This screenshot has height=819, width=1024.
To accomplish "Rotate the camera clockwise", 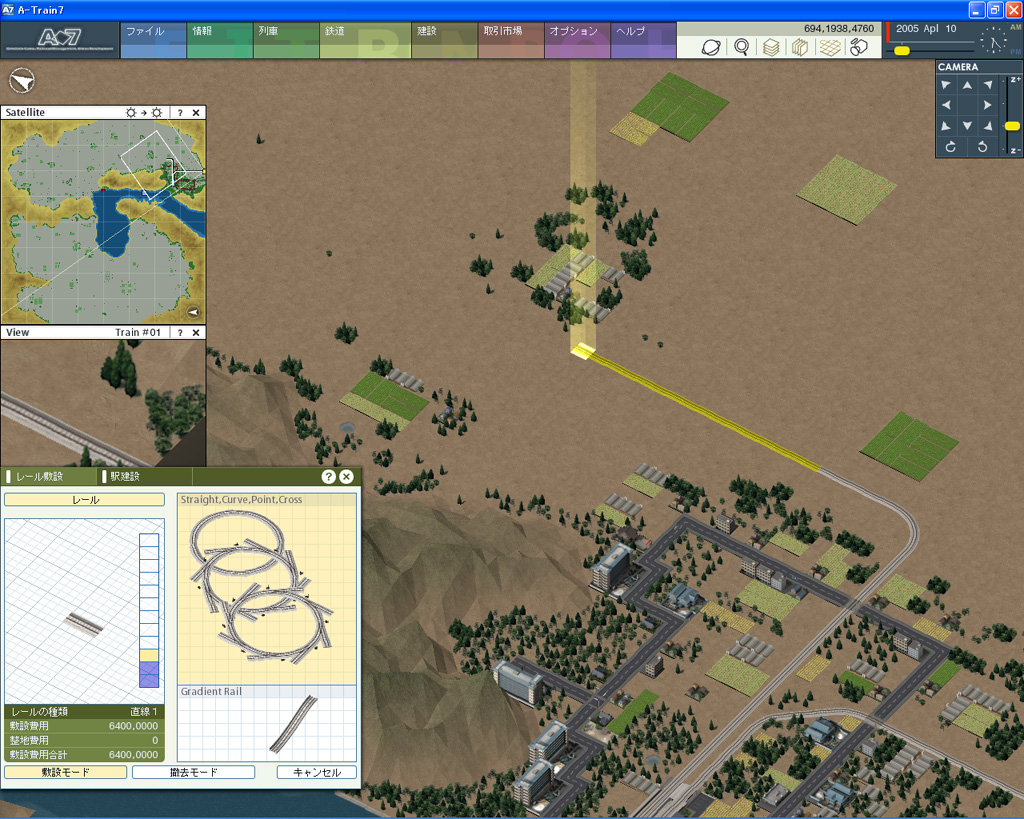I will coord(951,147).
